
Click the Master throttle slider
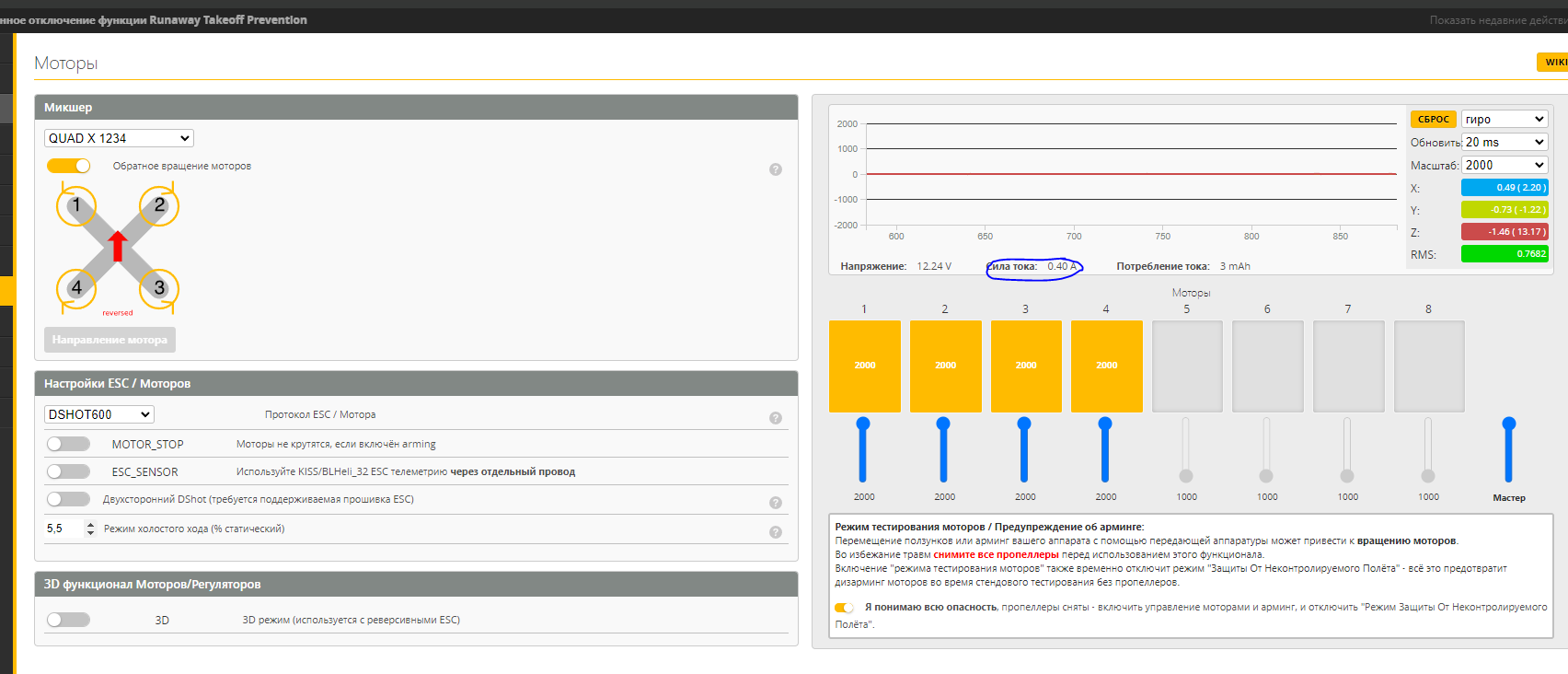pyautogui.click(x=1509, y=449)
